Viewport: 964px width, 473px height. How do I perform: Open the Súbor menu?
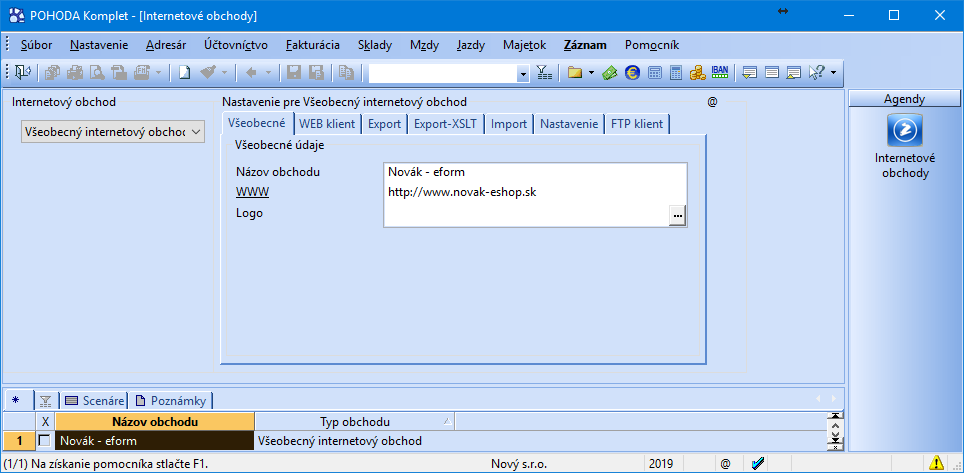point(36,45)
